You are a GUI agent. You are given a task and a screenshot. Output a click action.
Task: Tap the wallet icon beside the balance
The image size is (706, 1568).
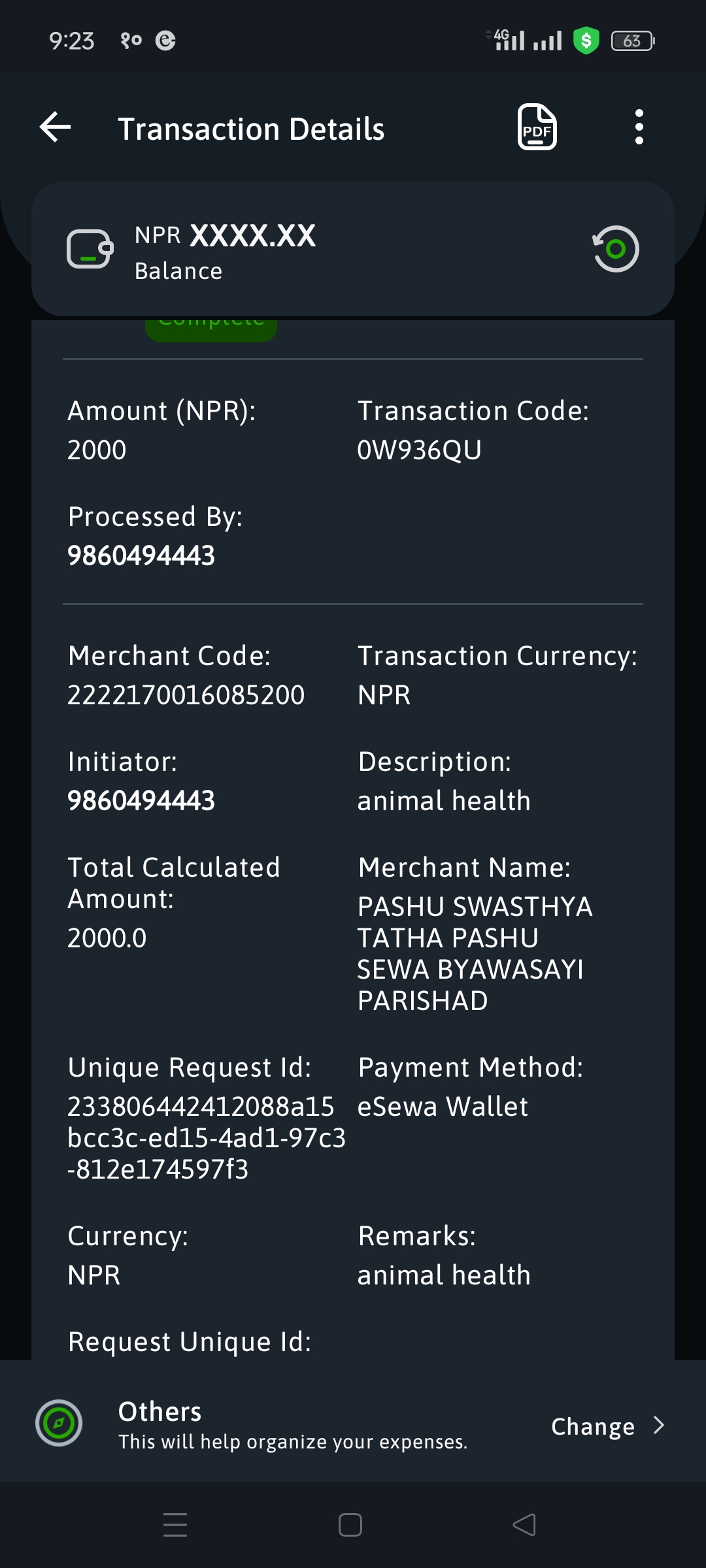[x=90, y=249]
